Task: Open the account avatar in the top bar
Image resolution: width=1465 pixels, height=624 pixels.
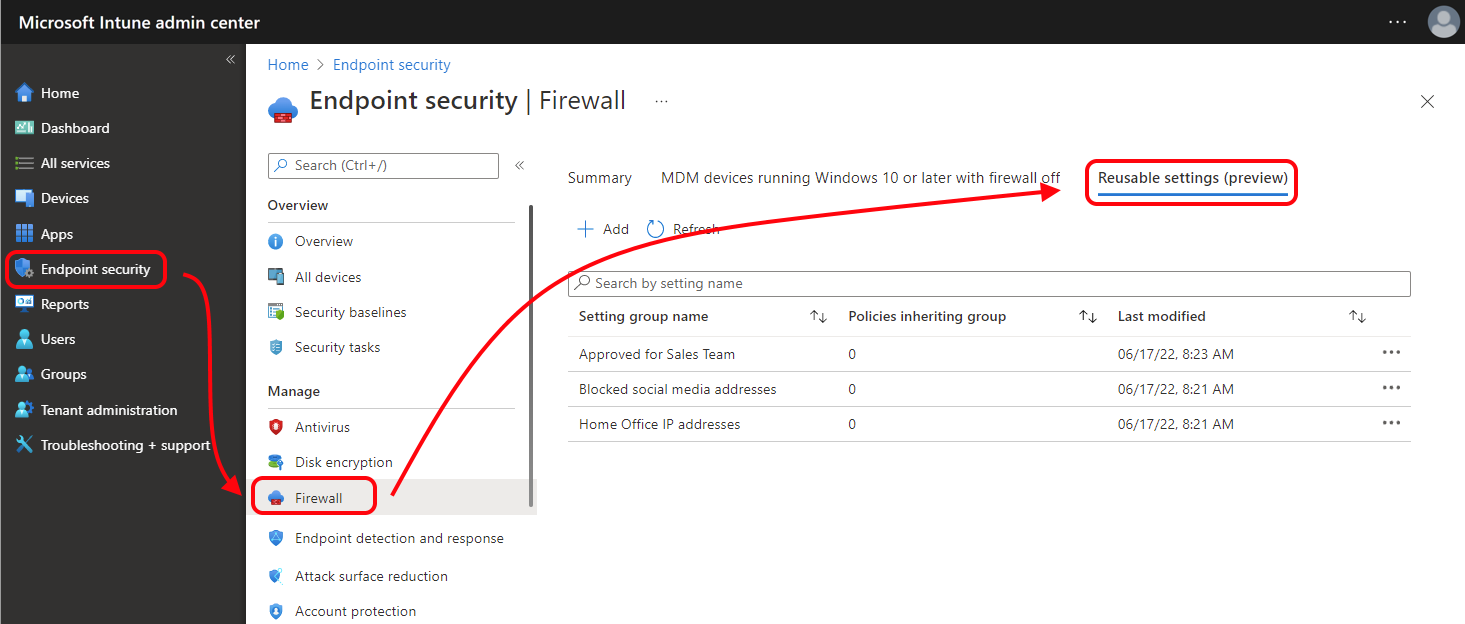Action: point(1443,21)
